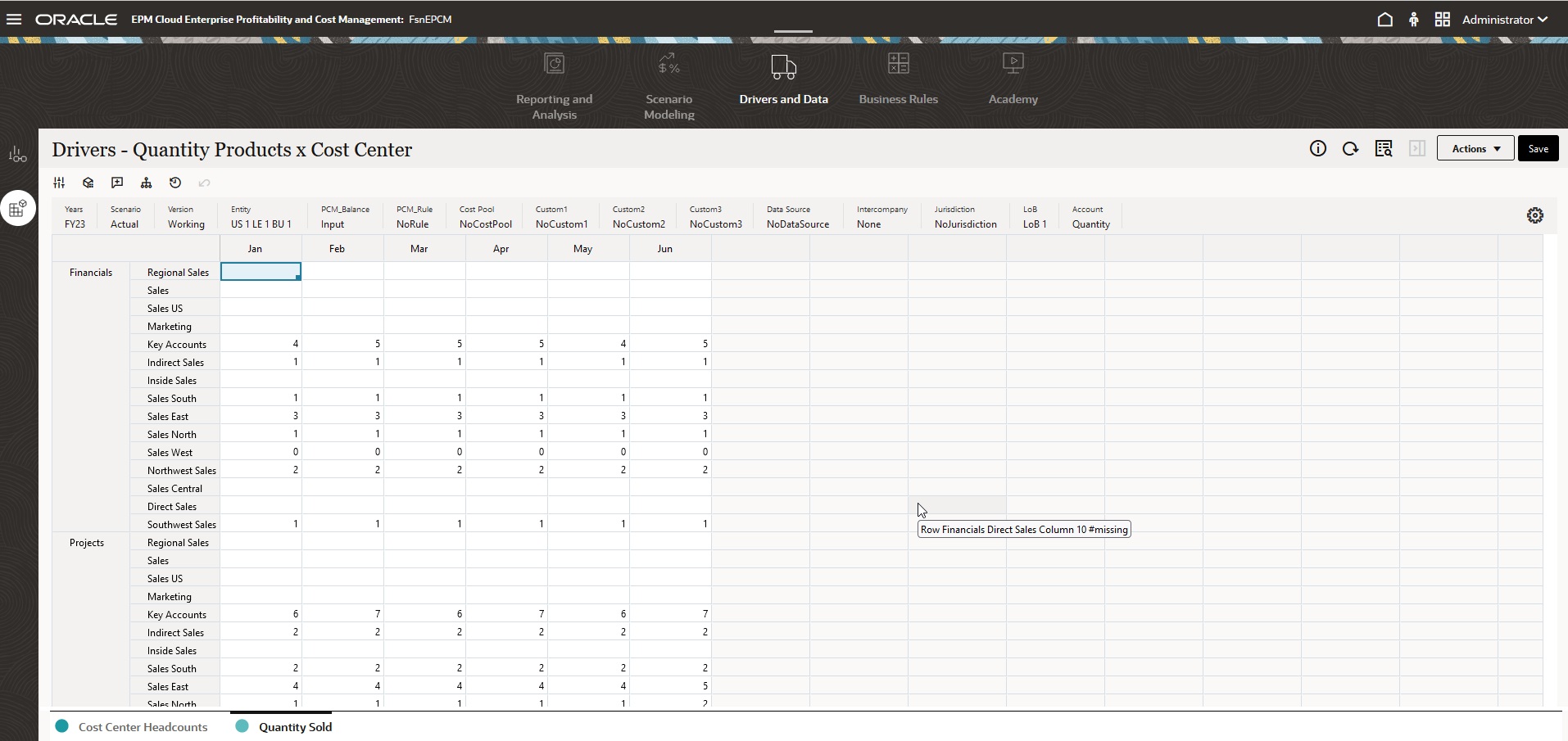Open the POV cube icon

[x=88, y=182]
